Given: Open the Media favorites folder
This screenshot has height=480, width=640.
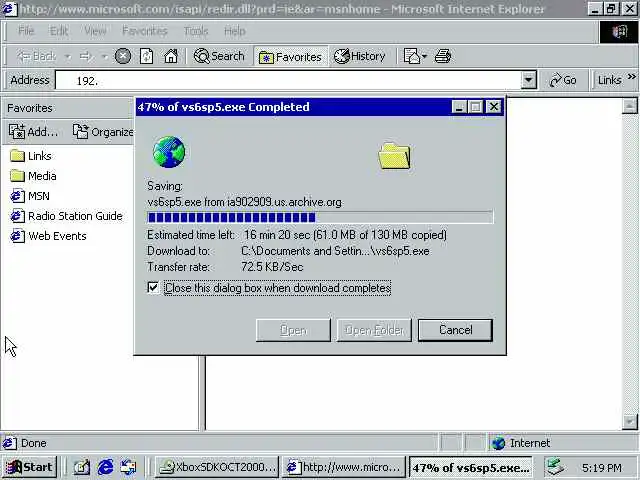Looking at the screenshot, I should click(x=33, y=176).
